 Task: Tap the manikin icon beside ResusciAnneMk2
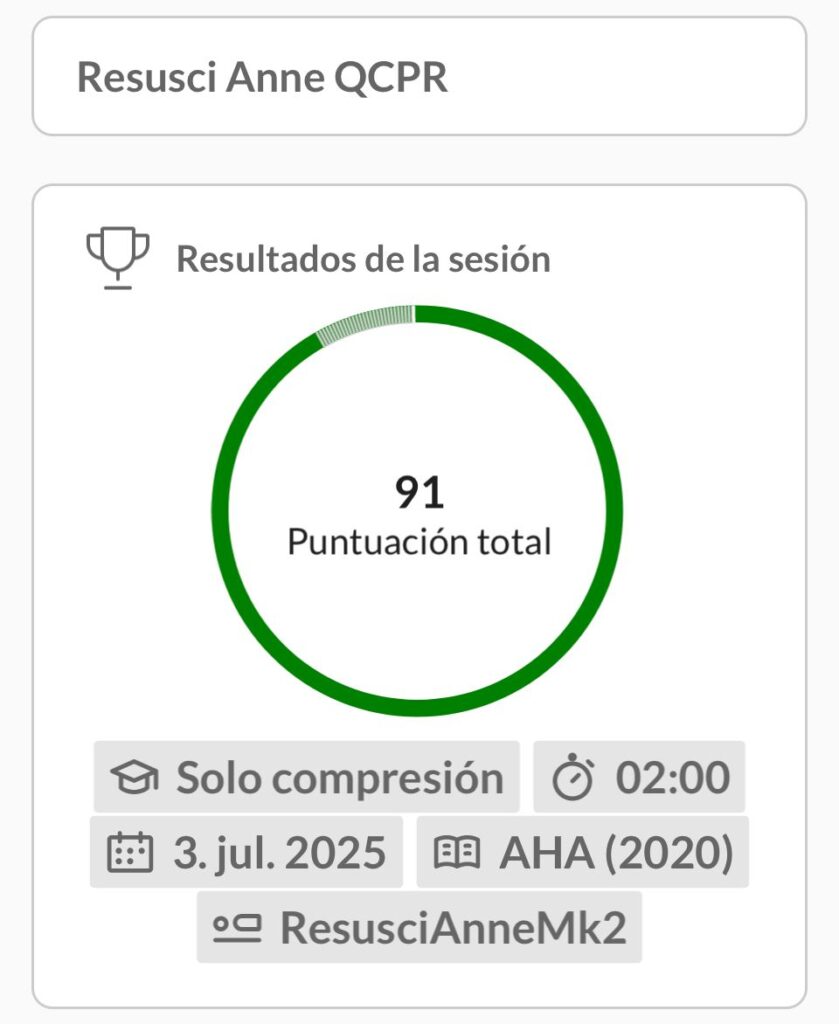237,928
